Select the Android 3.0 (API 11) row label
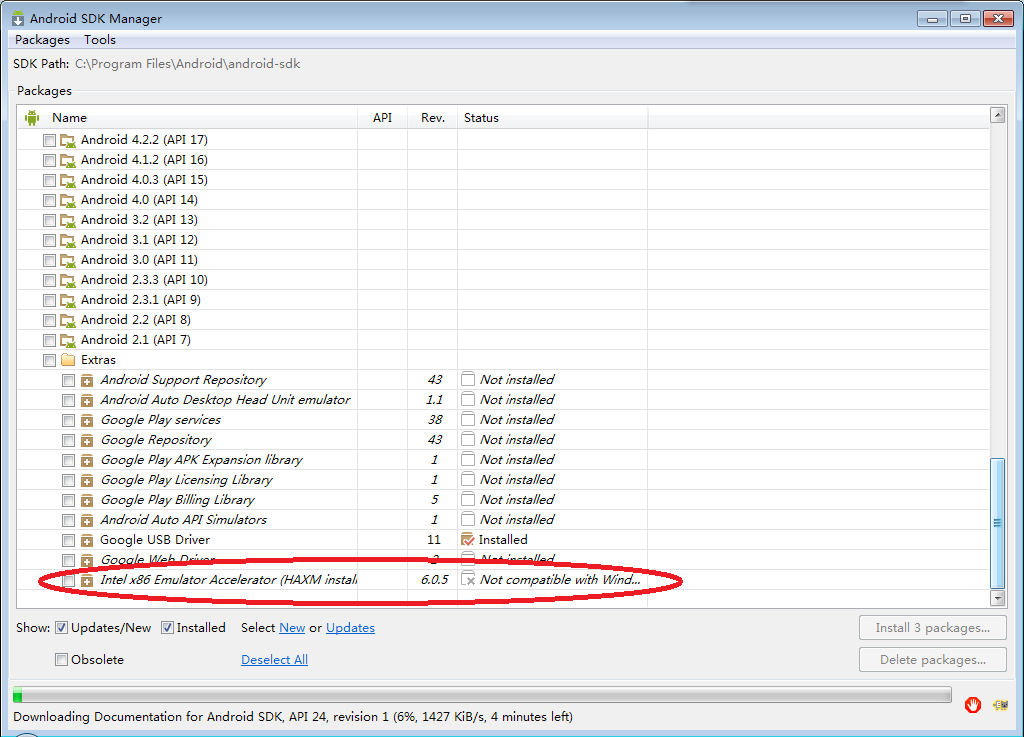Viewport: 1024px width, 737px height. click(x=139, y=260)
